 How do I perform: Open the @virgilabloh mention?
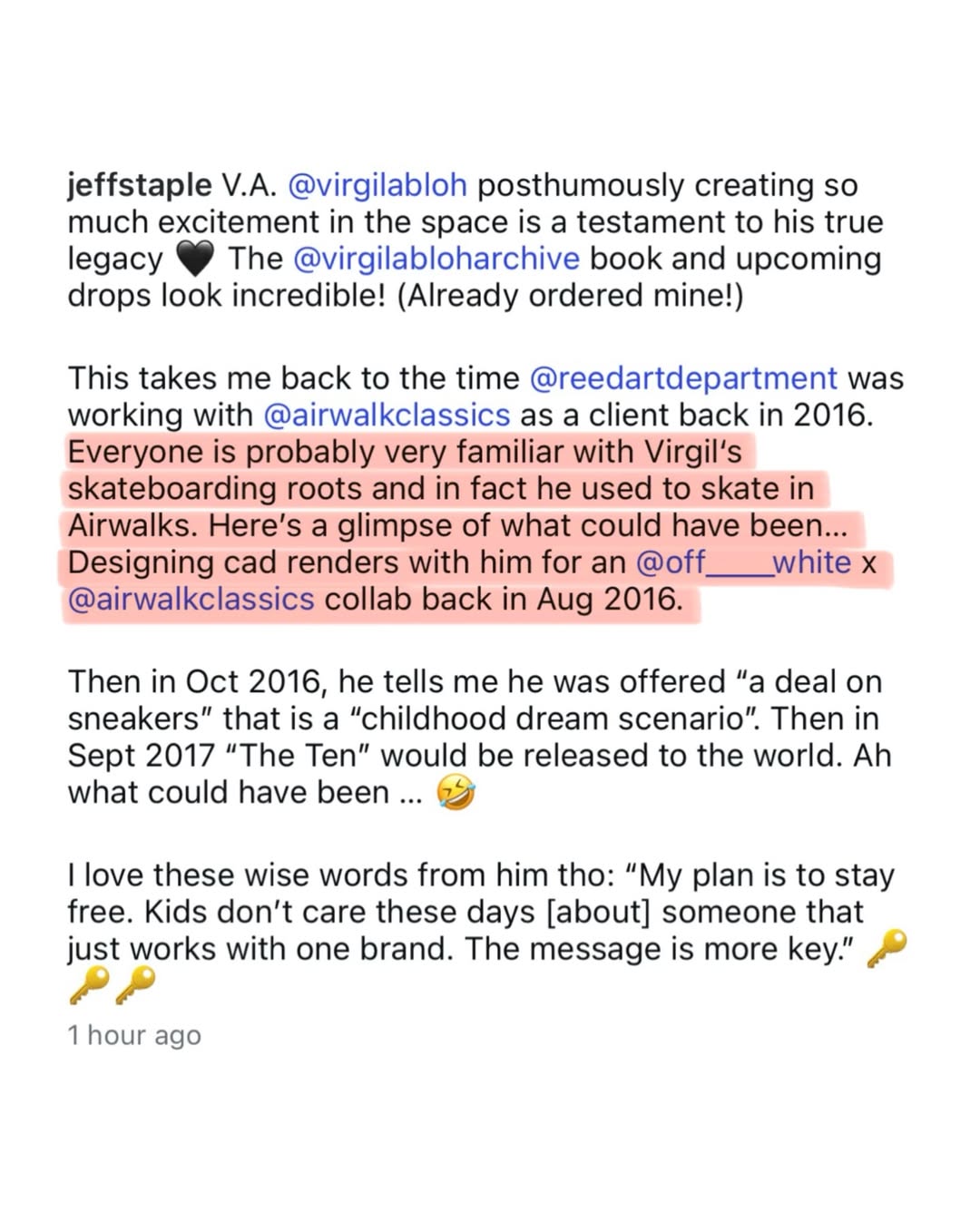[x=377, y=185]
